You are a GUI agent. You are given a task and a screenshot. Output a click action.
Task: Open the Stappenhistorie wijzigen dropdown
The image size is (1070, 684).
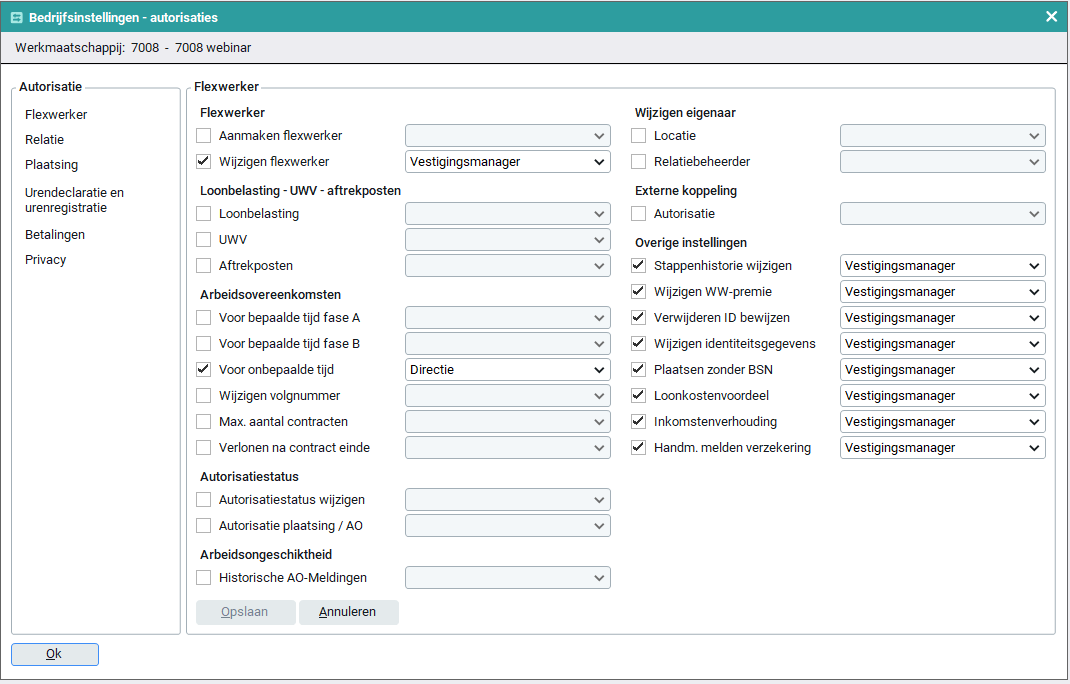(x=942, y=266)
